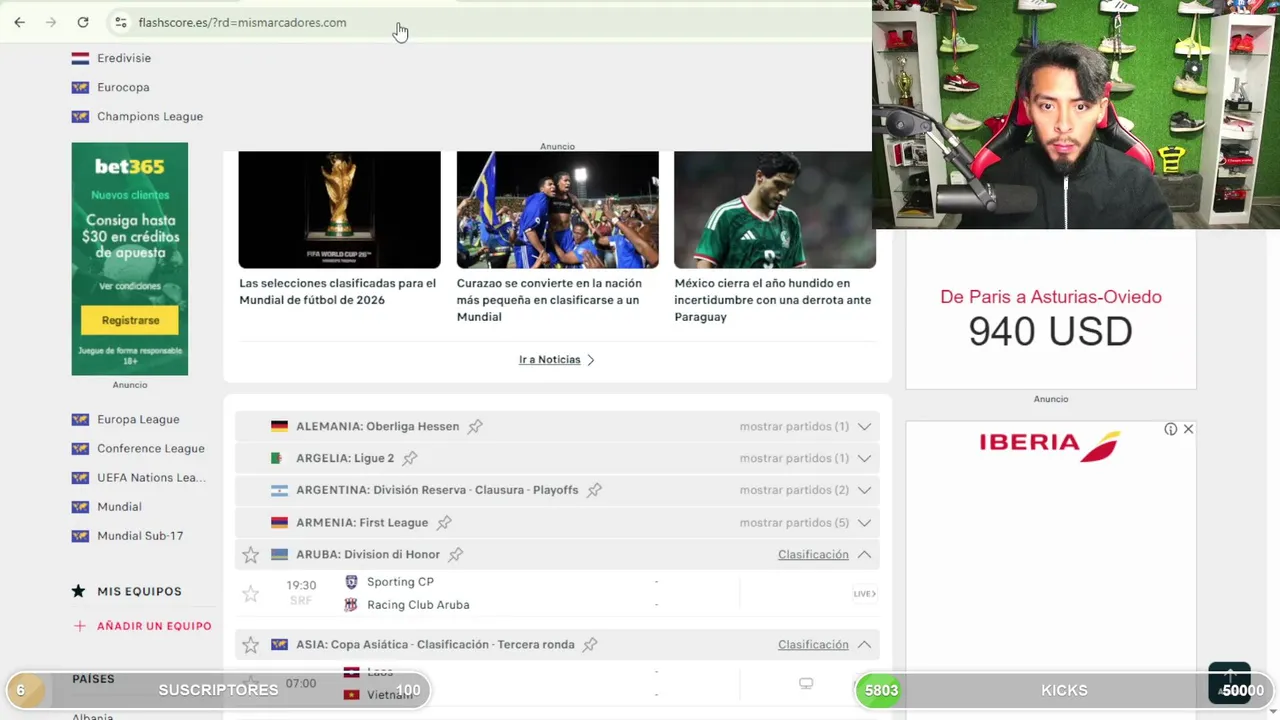The height and width of the screenshot is (720, 1280).
Task: Pin the ARUBA Division di Honor league
Action: coord(455,554)
